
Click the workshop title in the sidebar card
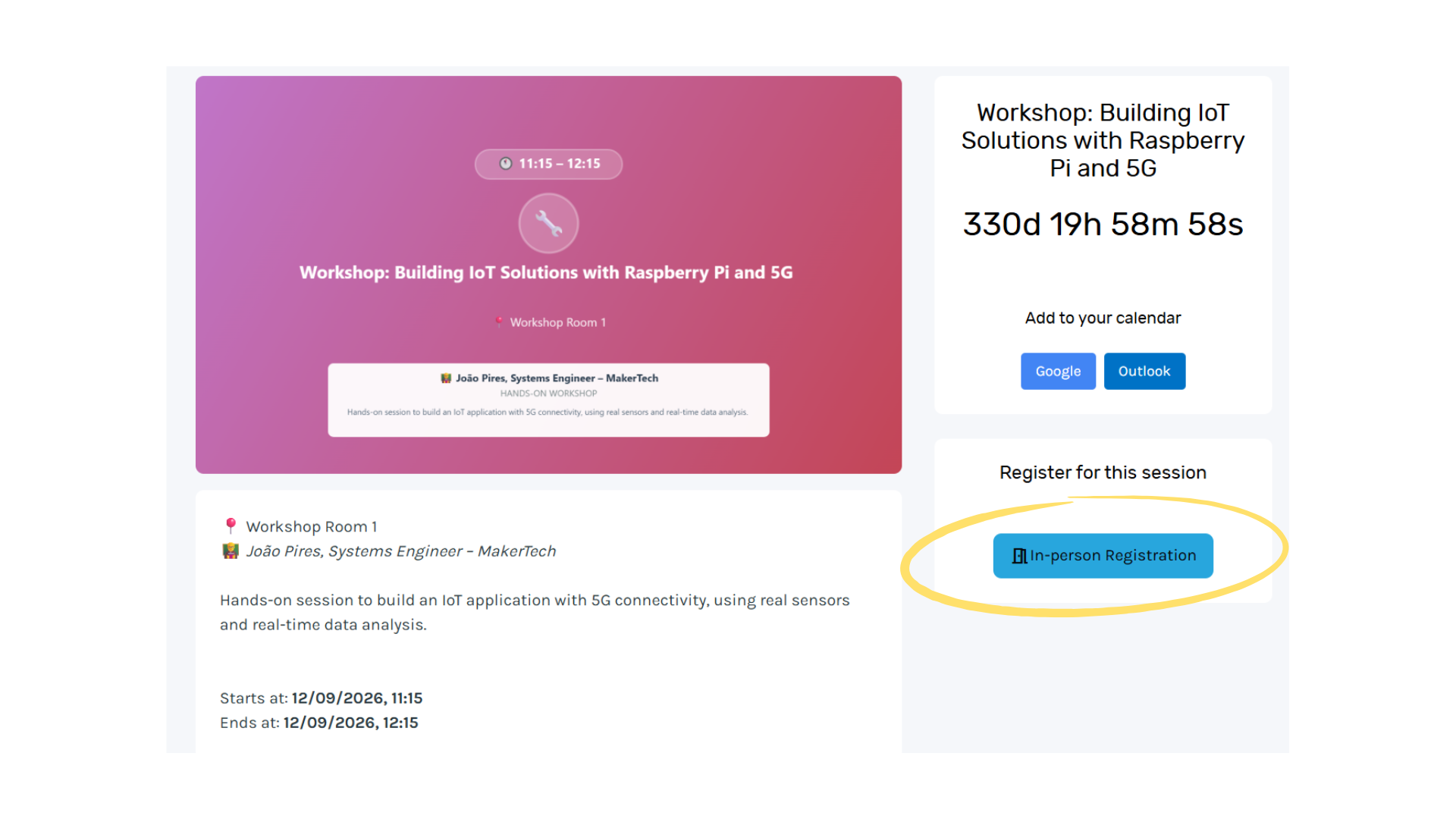point(1103,140)
